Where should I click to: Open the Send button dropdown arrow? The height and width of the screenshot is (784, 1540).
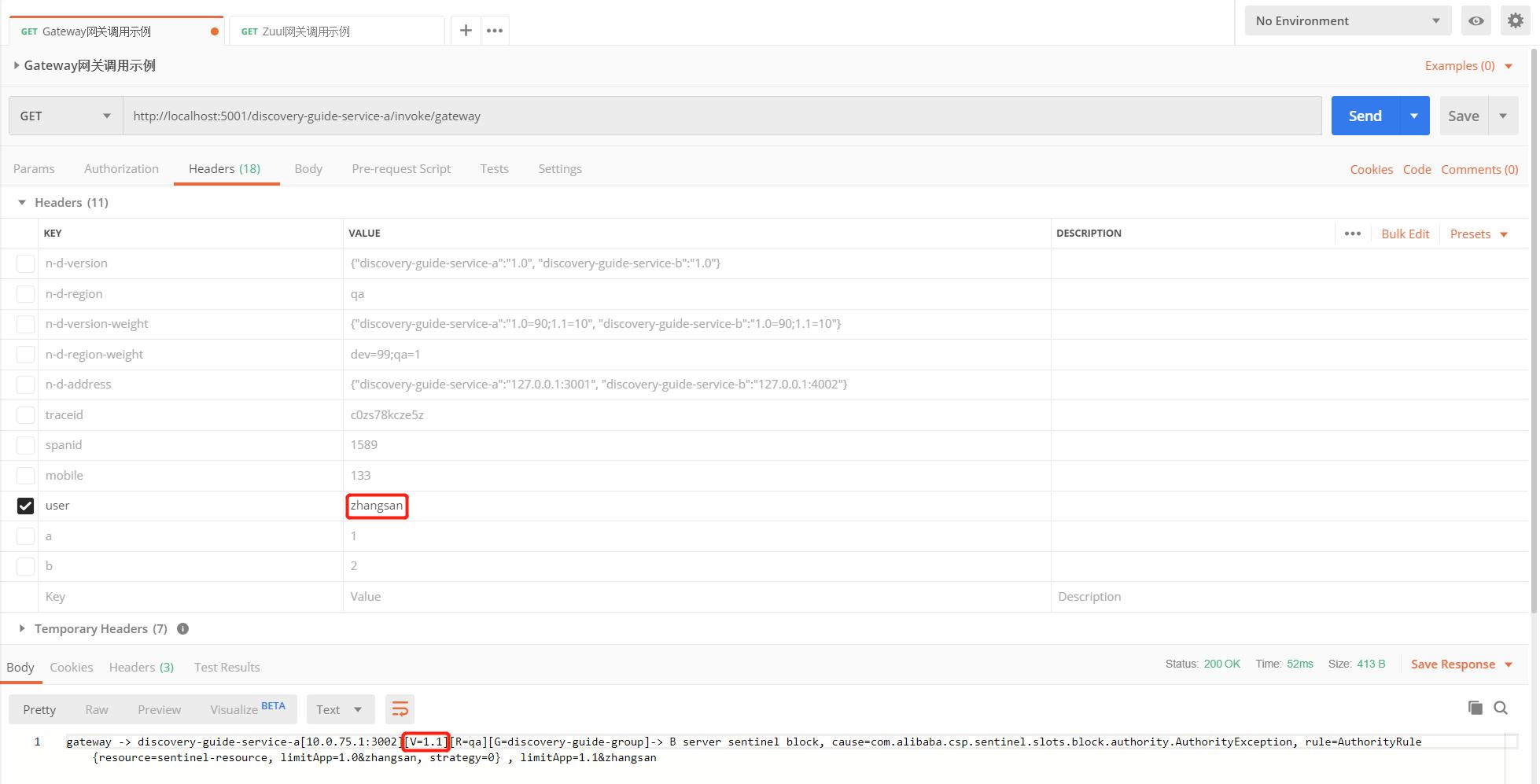click(1414, 116)
